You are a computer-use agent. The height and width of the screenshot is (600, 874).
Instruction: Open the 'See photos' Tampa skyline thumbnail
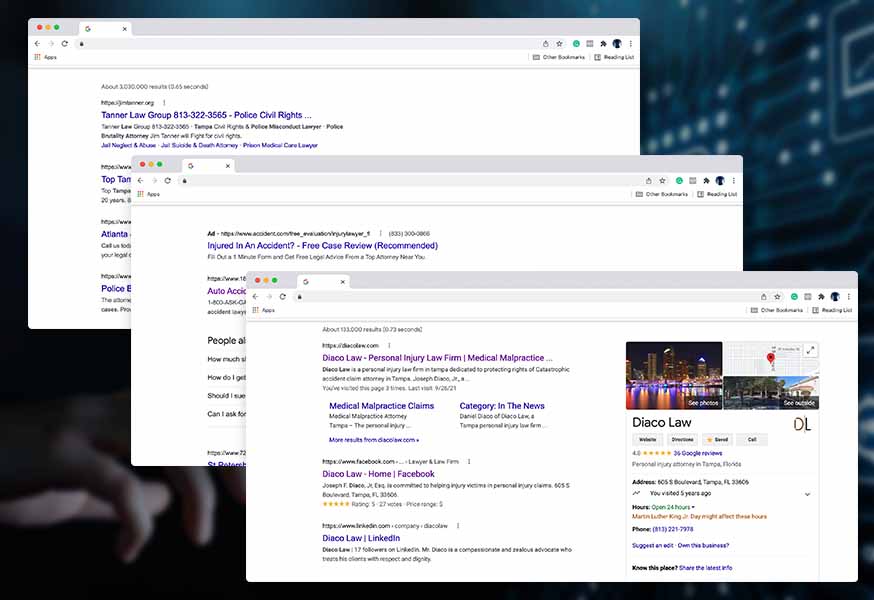673,376
